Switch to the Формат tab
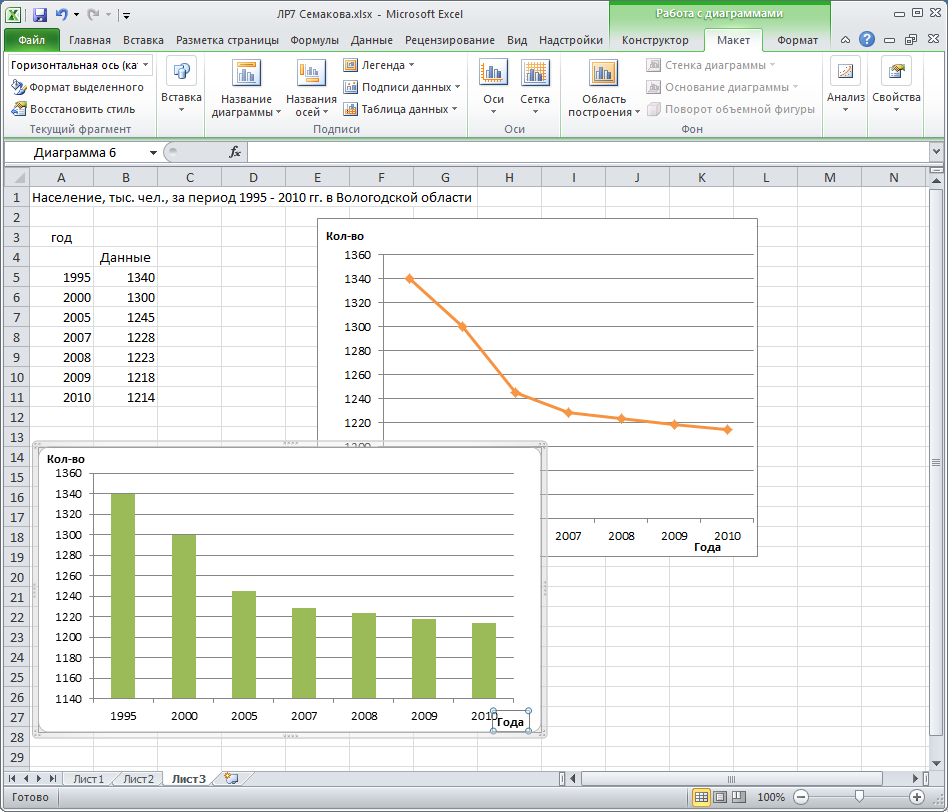948x812 pixels. pos(797,40)
